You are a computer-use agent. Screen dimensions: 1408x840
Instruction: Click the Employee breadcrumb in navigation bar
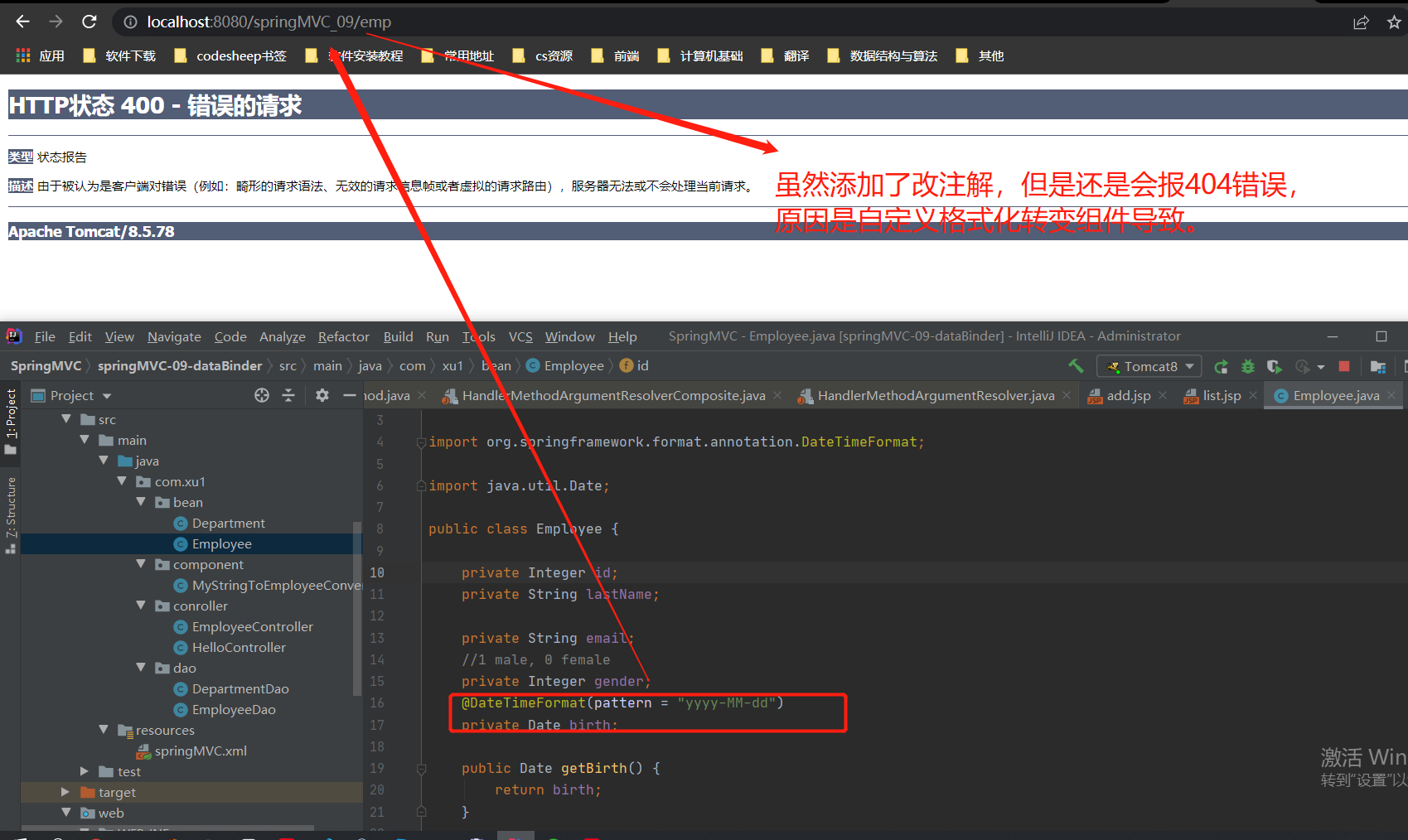pos(573,366)
